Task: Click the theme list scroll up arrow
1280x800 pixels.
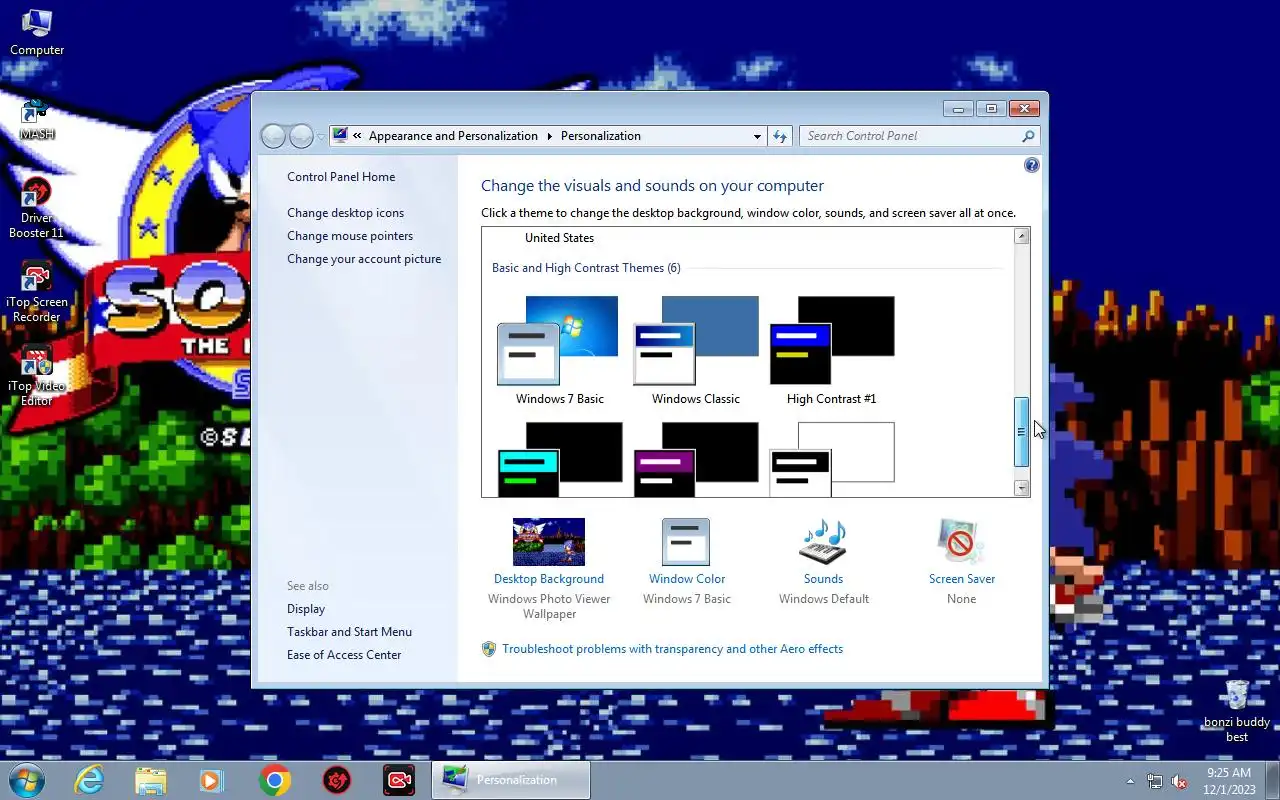Action: click(1021, 237)
